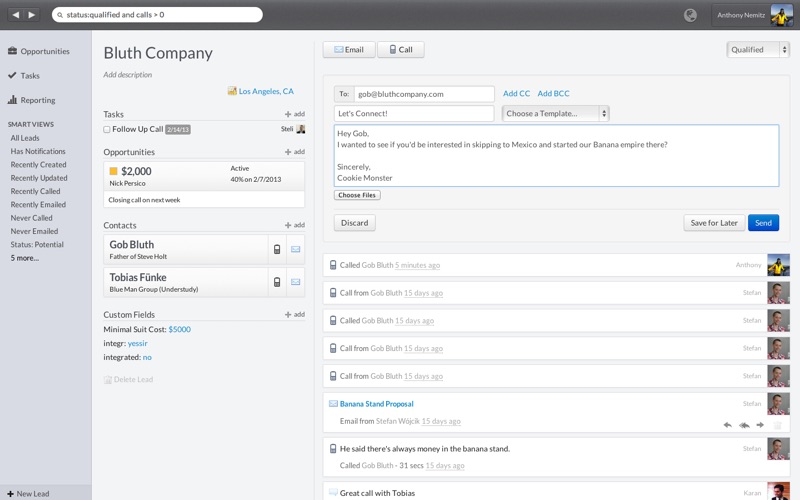The width and height of the screenshot is (800, 500).
Task: Click assignee Steli avatar on task
Action: click(301, 129)
